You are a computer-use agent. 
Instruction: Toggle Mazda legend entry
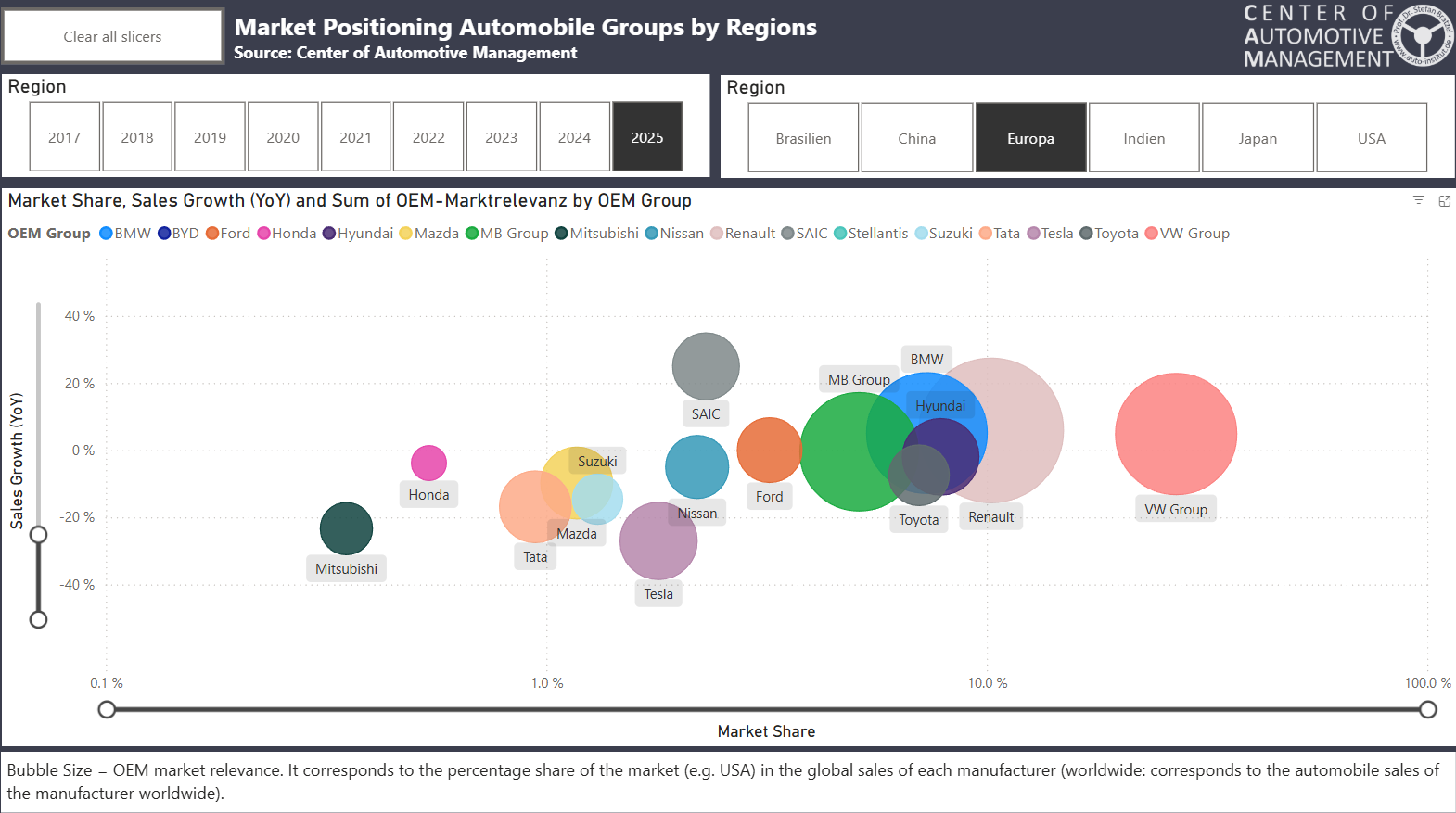pyautogui.click(x=429, y=234)
